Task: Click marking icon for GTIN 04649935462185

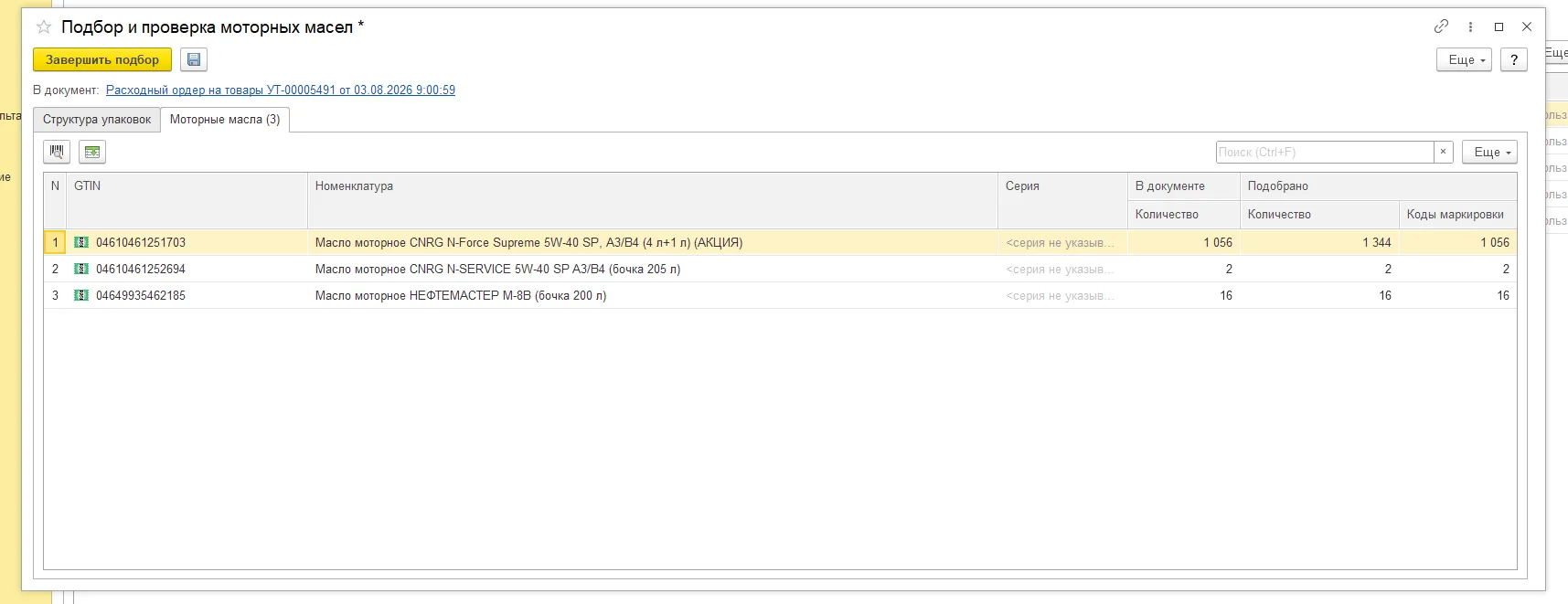Action: [x=81, y=295]
